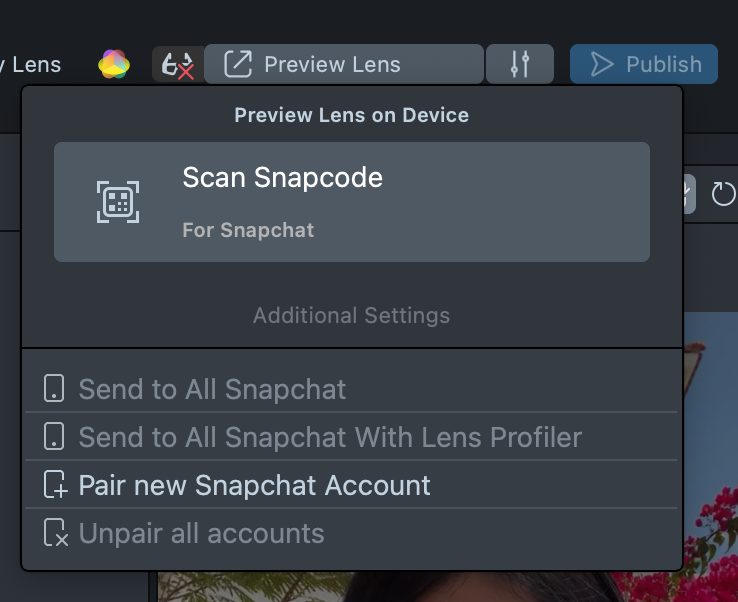This screenshot has height=602, width=738.
Task: Select the Scan Snapcode option
Action: [352, 202]
